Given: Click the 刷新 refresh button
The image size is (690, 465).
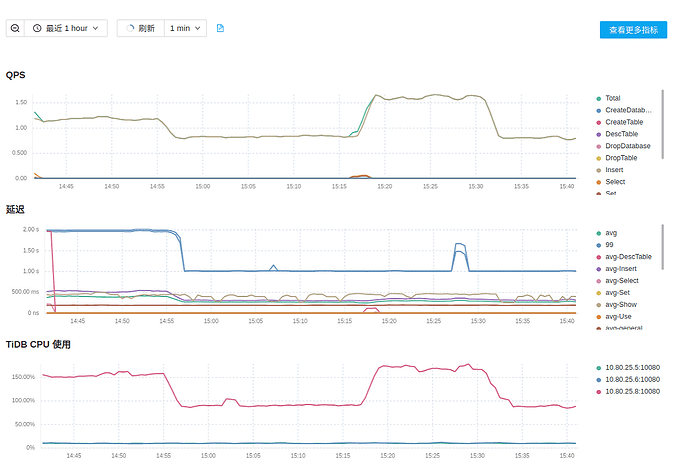Looking at the screenshot, I should [141, 28].
